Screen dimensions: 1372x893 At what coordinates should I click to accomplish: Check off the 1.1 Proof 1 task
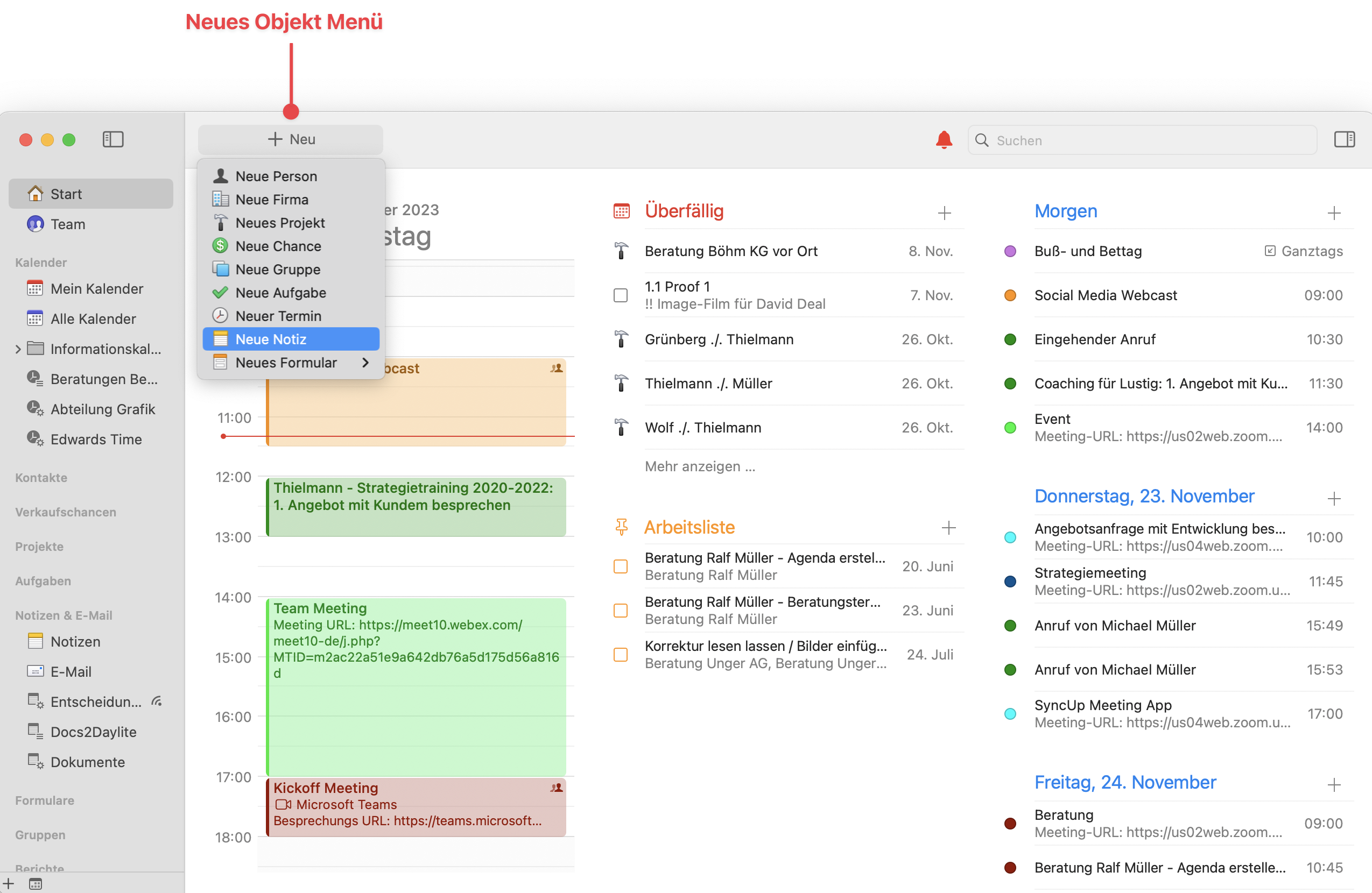click(x=620, y=295)
